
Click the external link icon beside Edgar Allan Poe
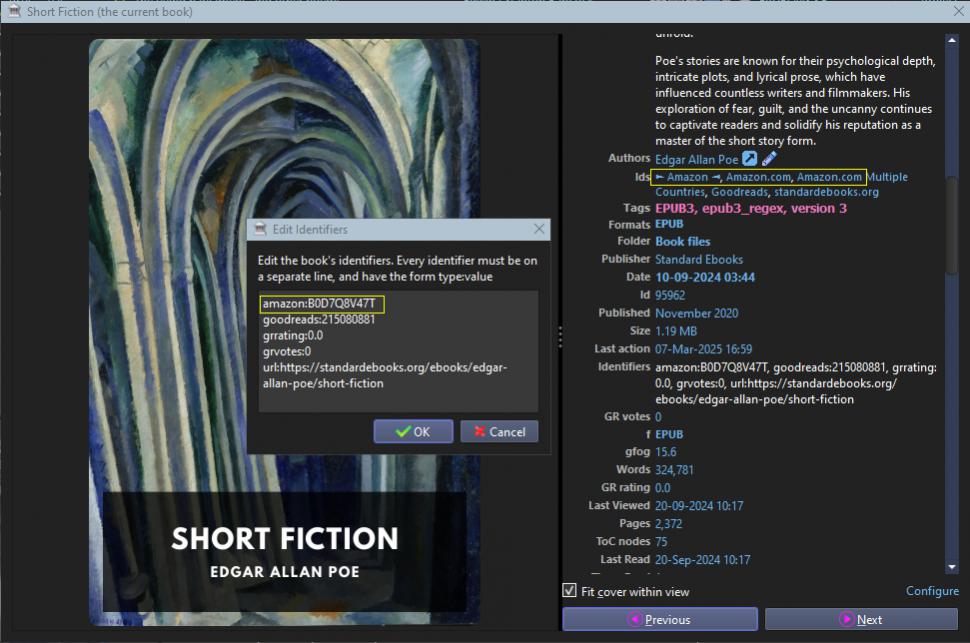pyautogui.click(x=749, y=159)
